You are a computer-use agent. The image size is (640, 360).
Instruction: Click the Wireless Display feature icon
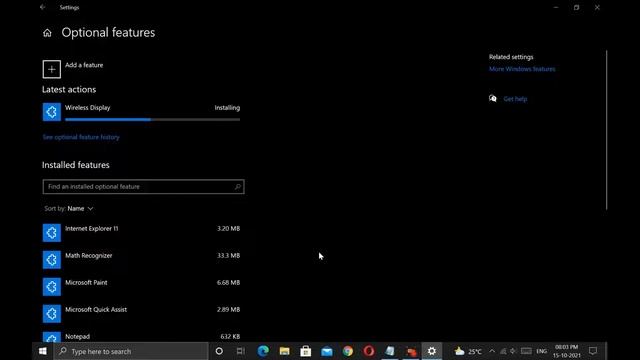pos(51,112)
